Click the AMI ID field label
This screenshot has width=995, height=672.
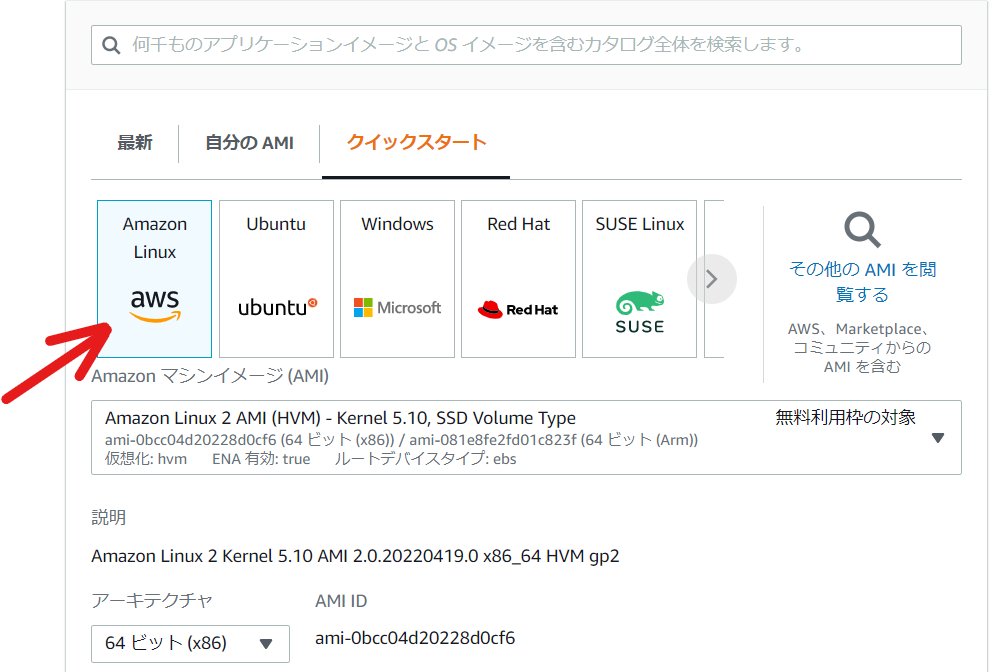pos(341,601)
